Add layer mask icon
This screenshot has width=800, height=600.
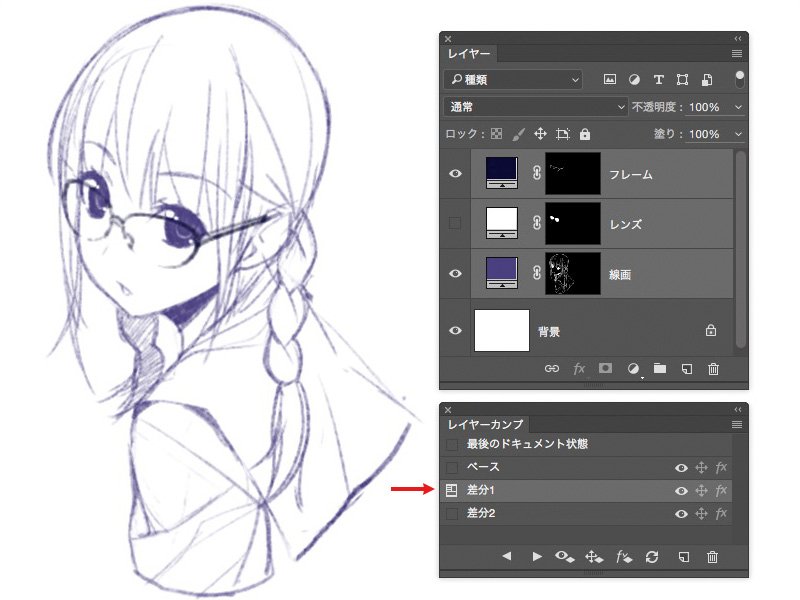click(x=606, y=368)
